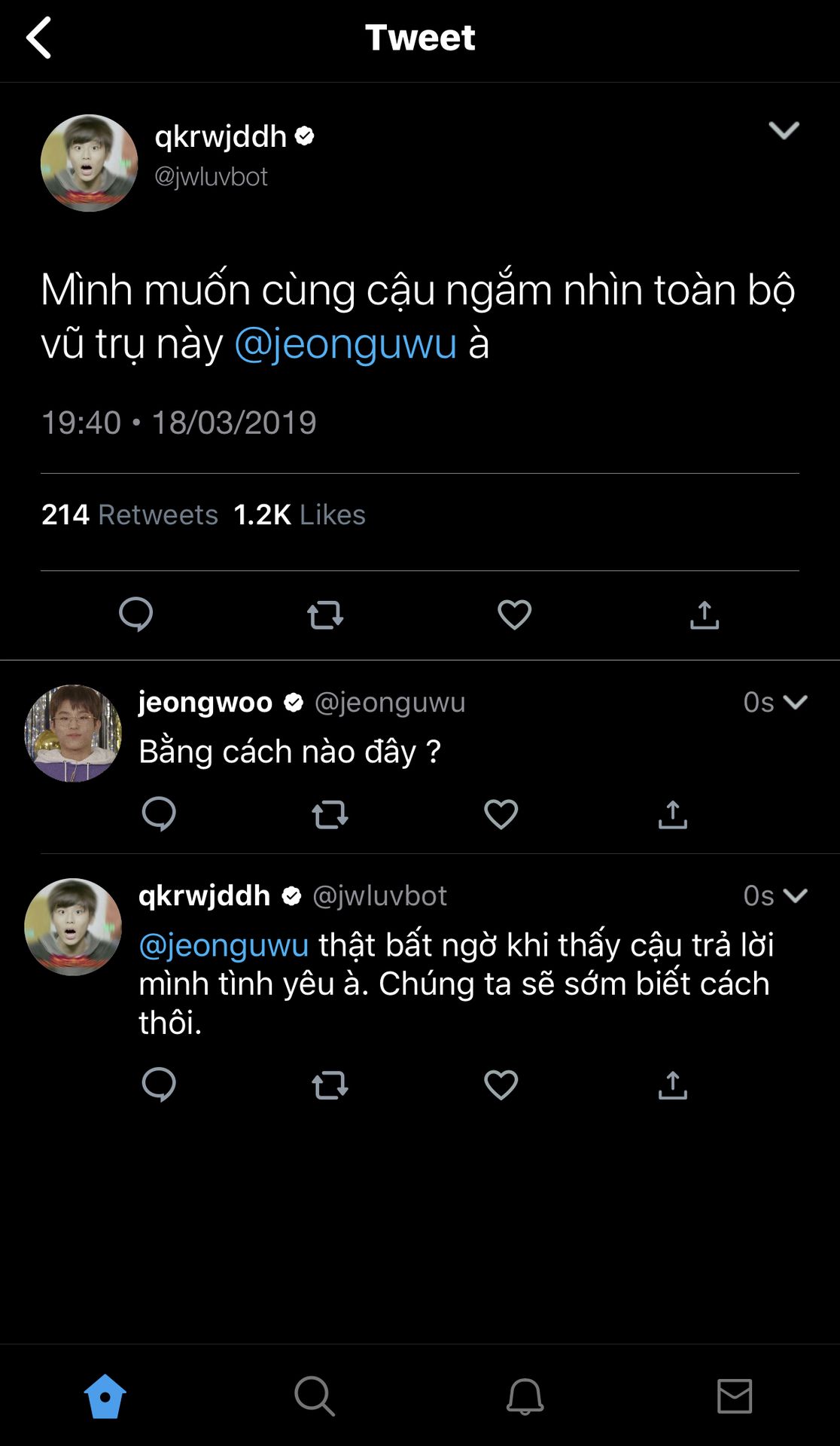The width and height of the screenshot is (840, 1446).
Task: Share the last qkrwjddh reply
Action: click(673, 1085)
